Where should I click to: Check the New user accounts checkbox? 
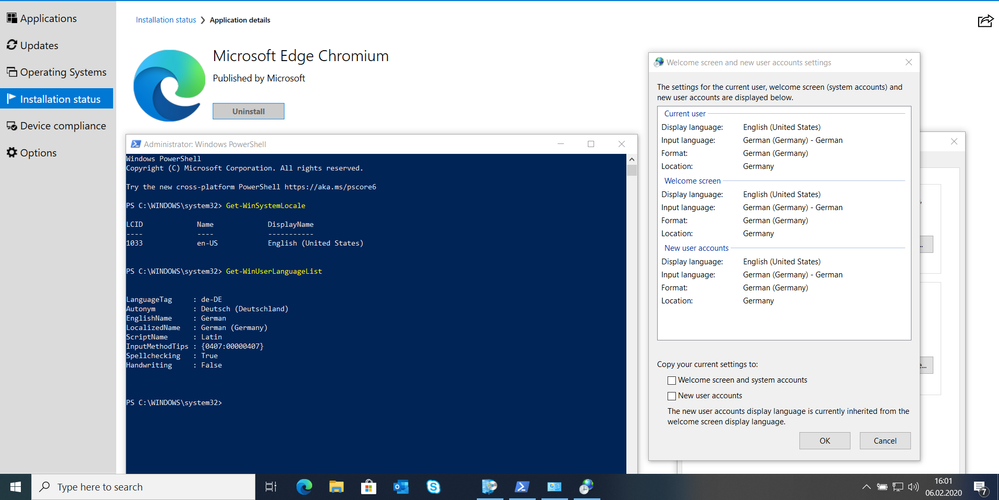click(672, 396)
